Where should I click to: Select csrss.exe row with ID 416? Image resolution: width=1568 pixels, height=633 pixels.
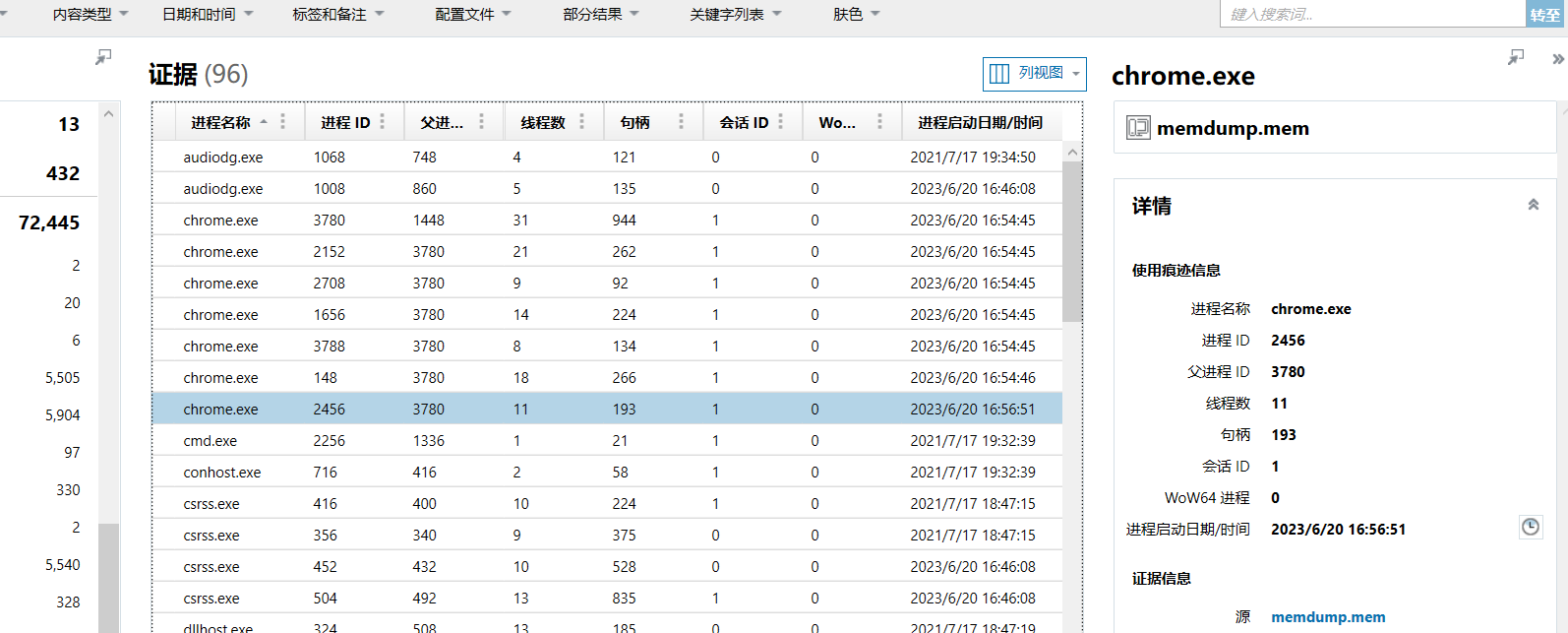click(x=607, y=503)
